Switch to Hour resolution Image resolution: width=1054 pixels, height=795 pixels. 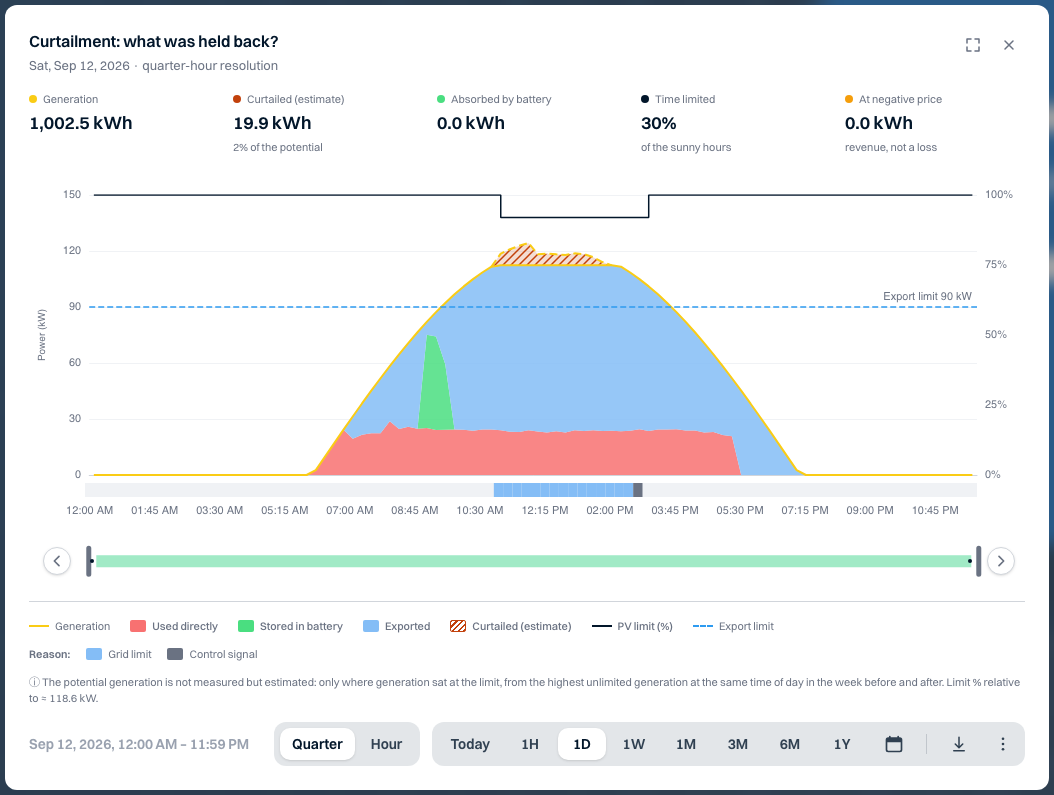[387, 744]
